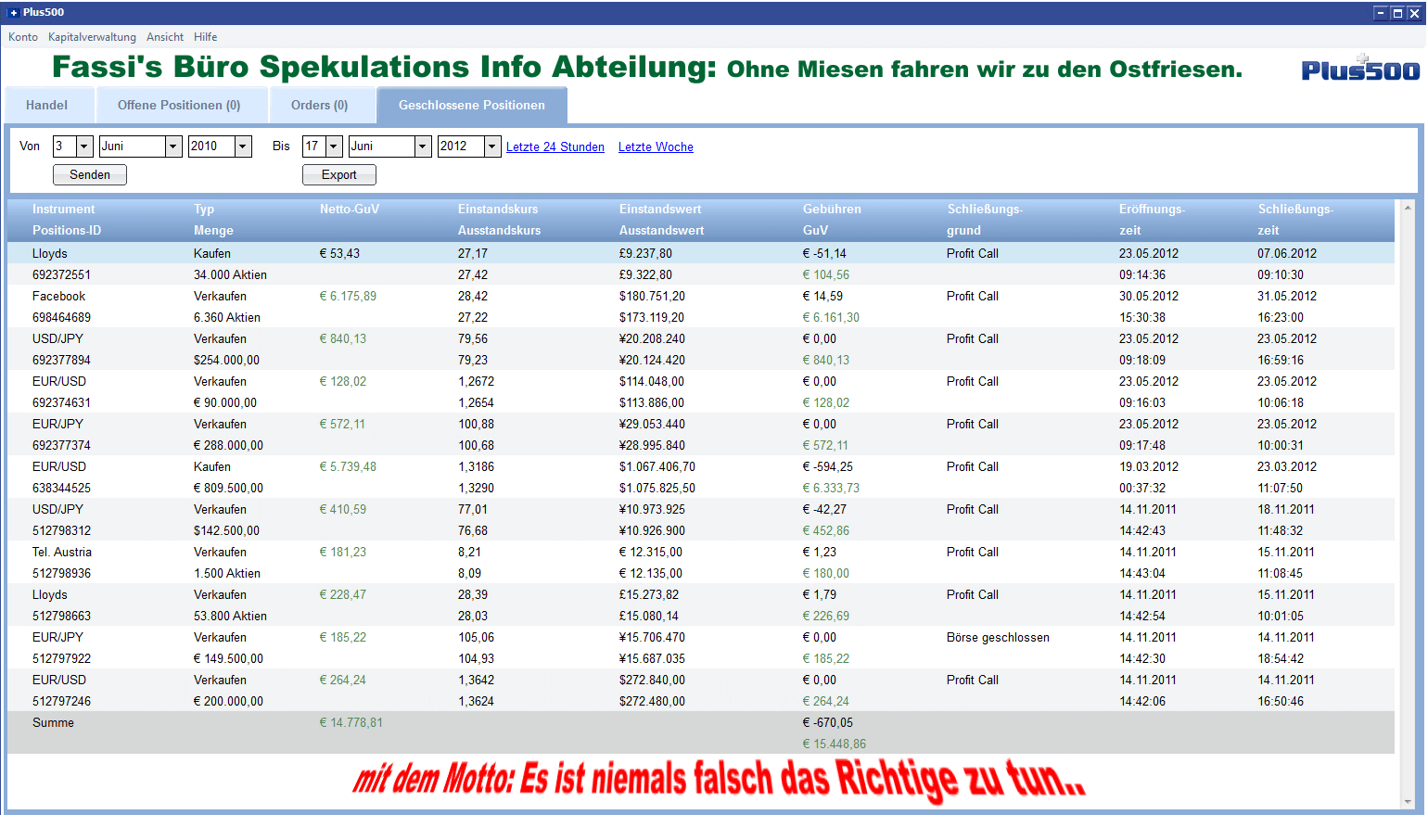This screenshot has width=1428, height=840.
Task: Click the Gebühren column header
Action: click(832, 210)
